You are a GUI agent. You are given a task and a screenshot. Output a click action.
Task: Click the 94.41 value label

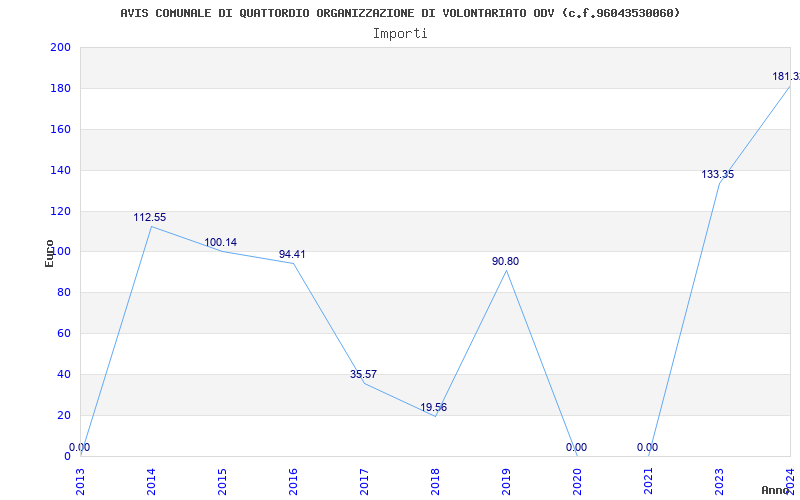pos(292,254)
